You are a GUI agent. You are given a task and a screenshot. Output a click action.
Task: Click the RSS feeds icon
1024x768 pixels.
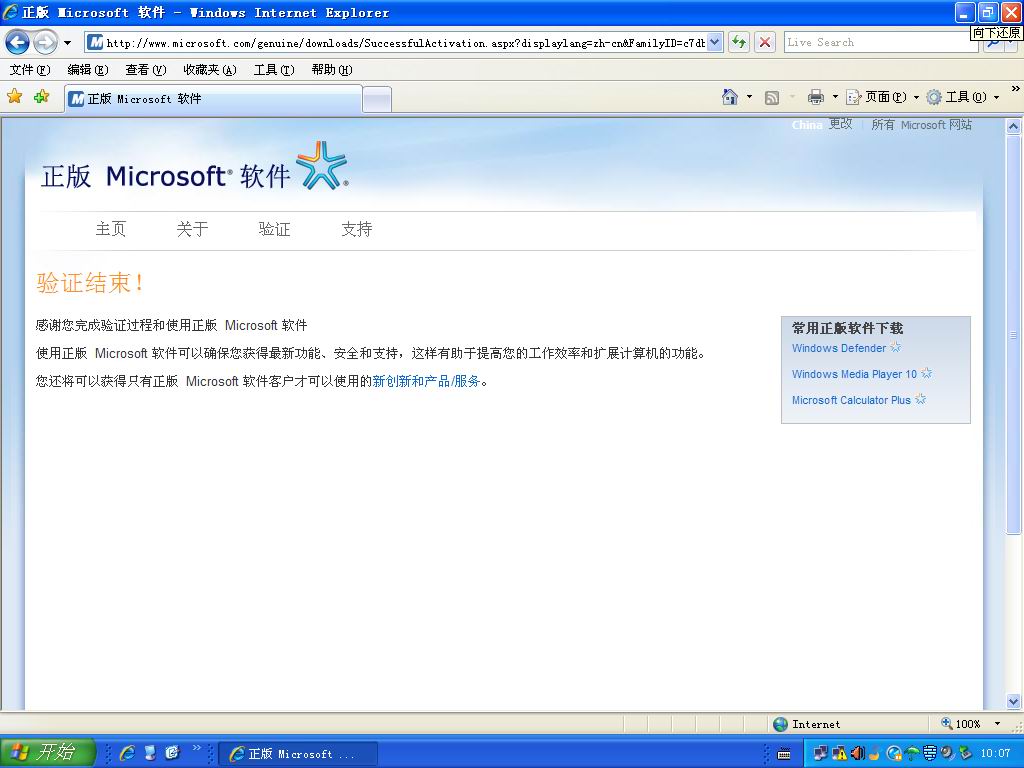click(x=771, y=97)
